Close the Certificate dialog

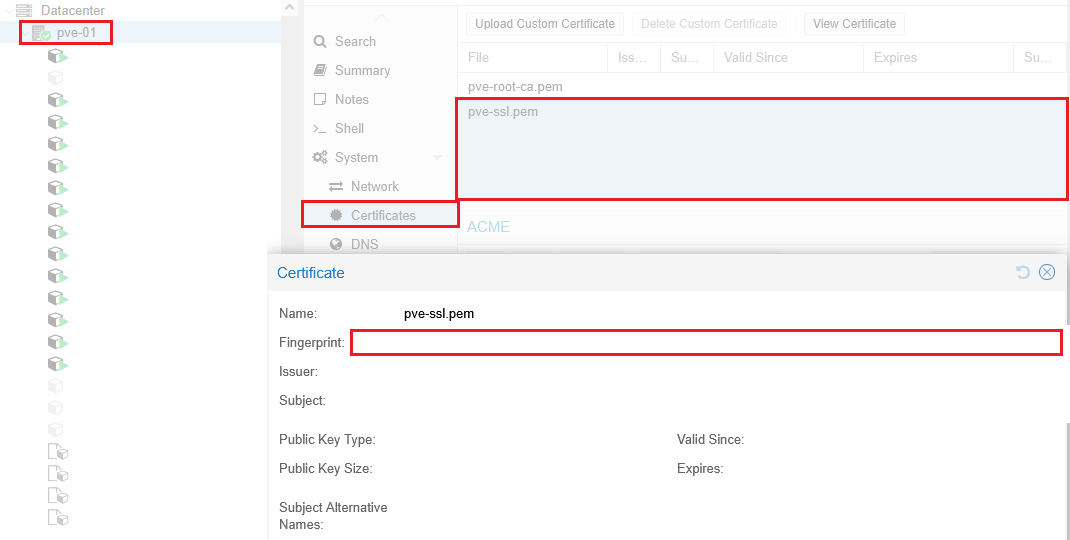pyautogui.click(x=1047, y=272)
